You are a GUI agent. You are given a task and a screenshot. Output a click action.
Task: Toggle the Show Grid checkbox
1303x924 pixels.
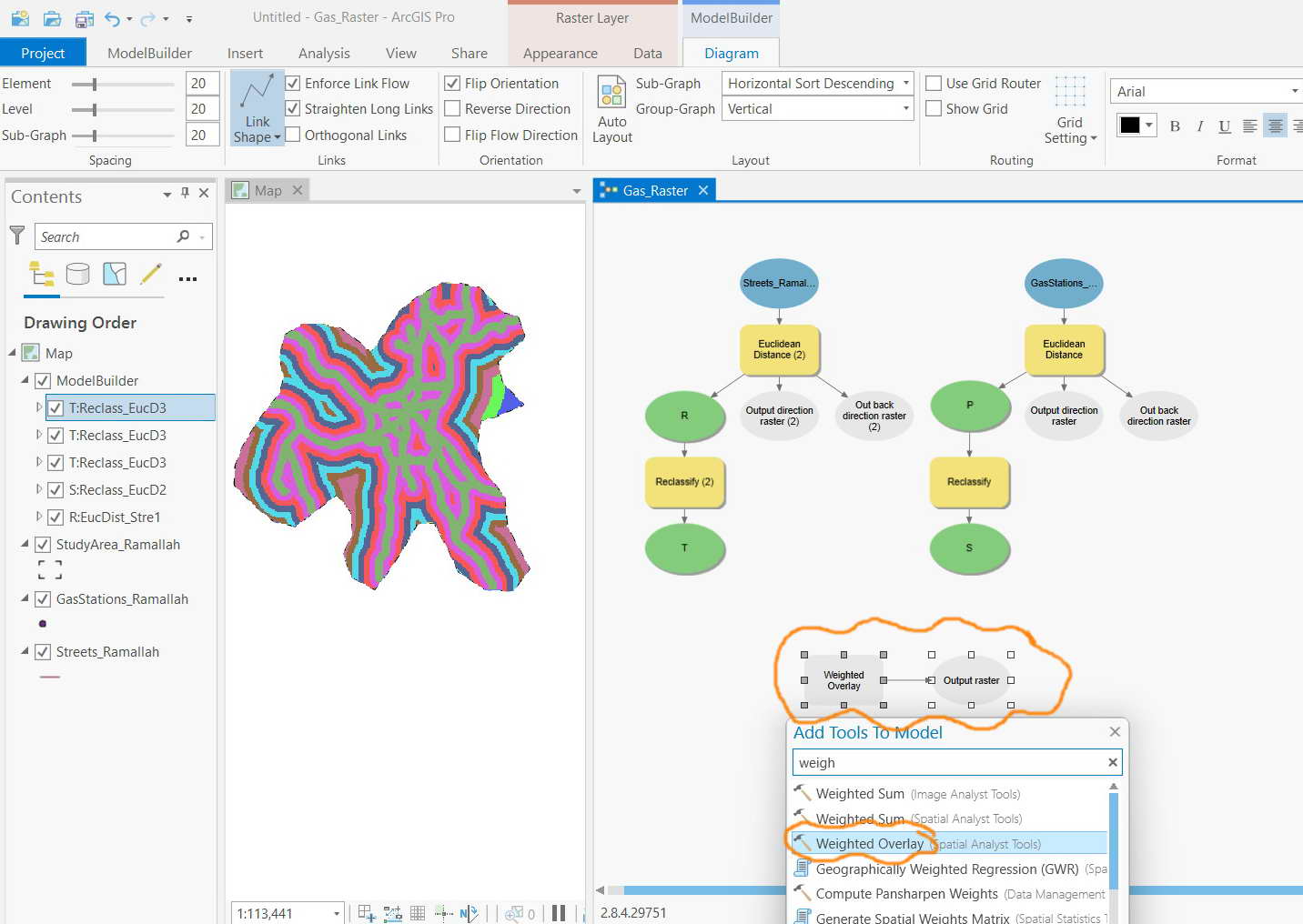click(x=934, y=108)
